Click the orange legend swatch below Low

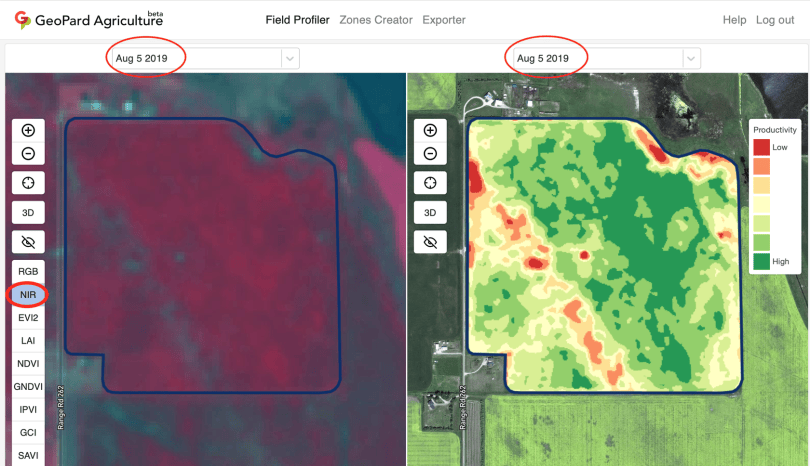tap(761, 166)
